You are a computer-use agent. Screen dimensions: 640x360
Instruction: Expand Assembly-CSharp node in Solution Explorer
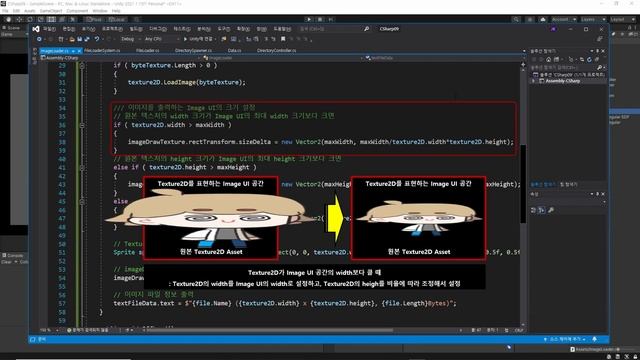tap(533, 81)
